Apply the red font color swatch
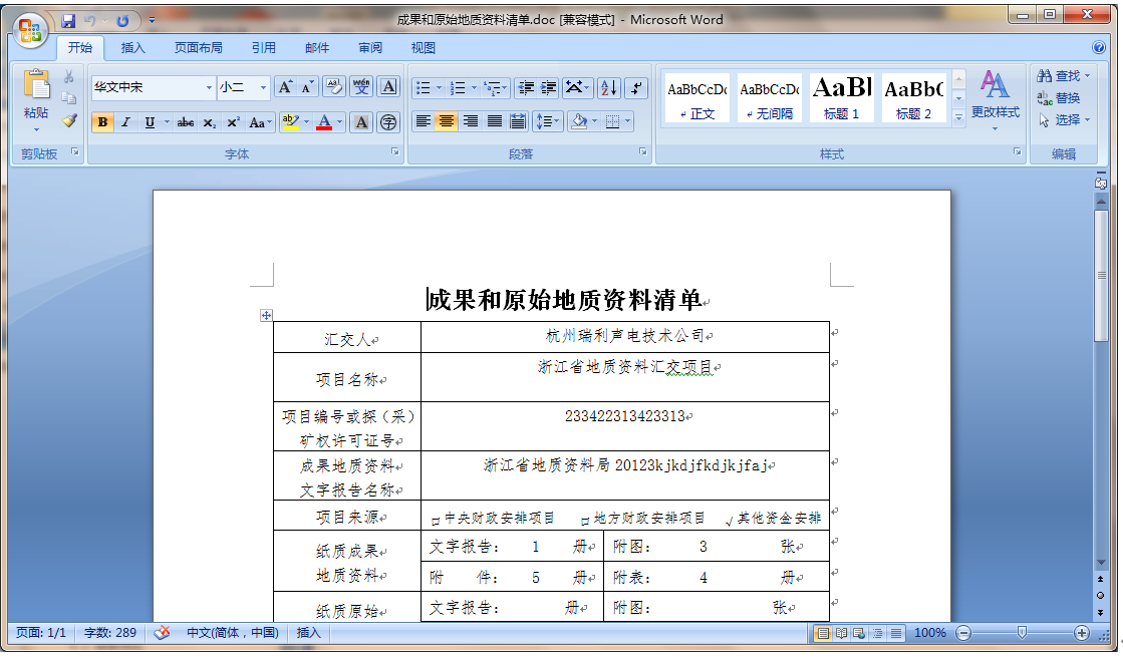Viewport: 1123px width, 662px height. 324,123
